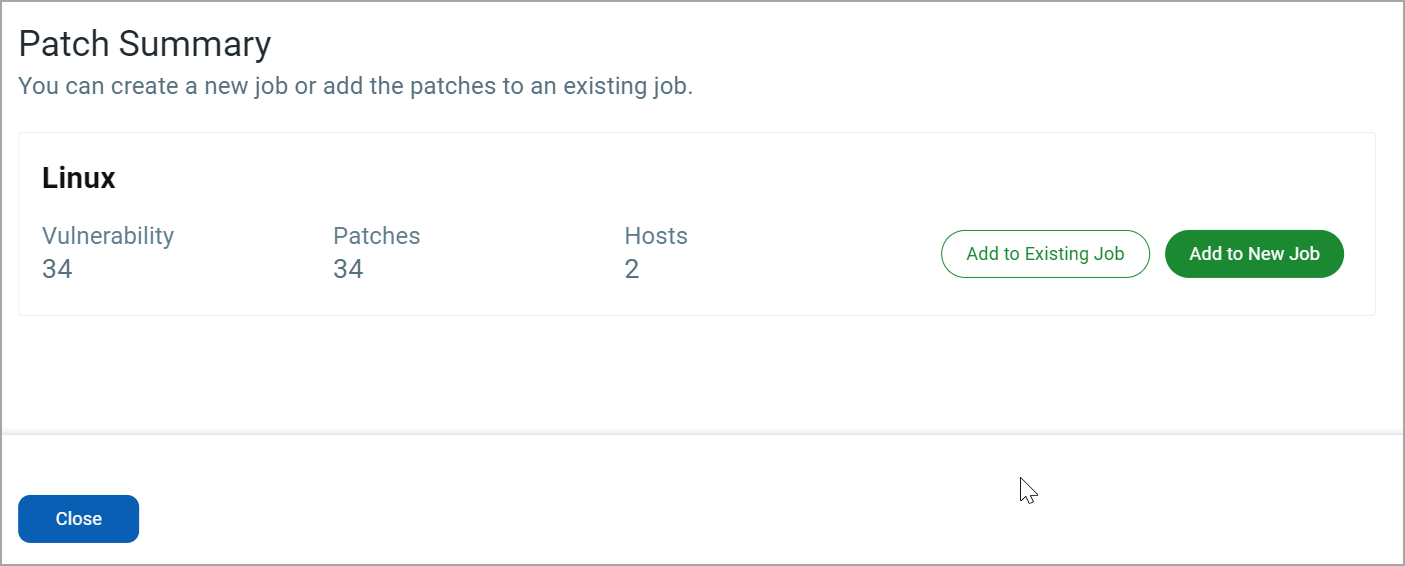Click the empty footer area right of Close
Image resolution: width=1405 pixels, height=566 pixels.
click(600, 519)
